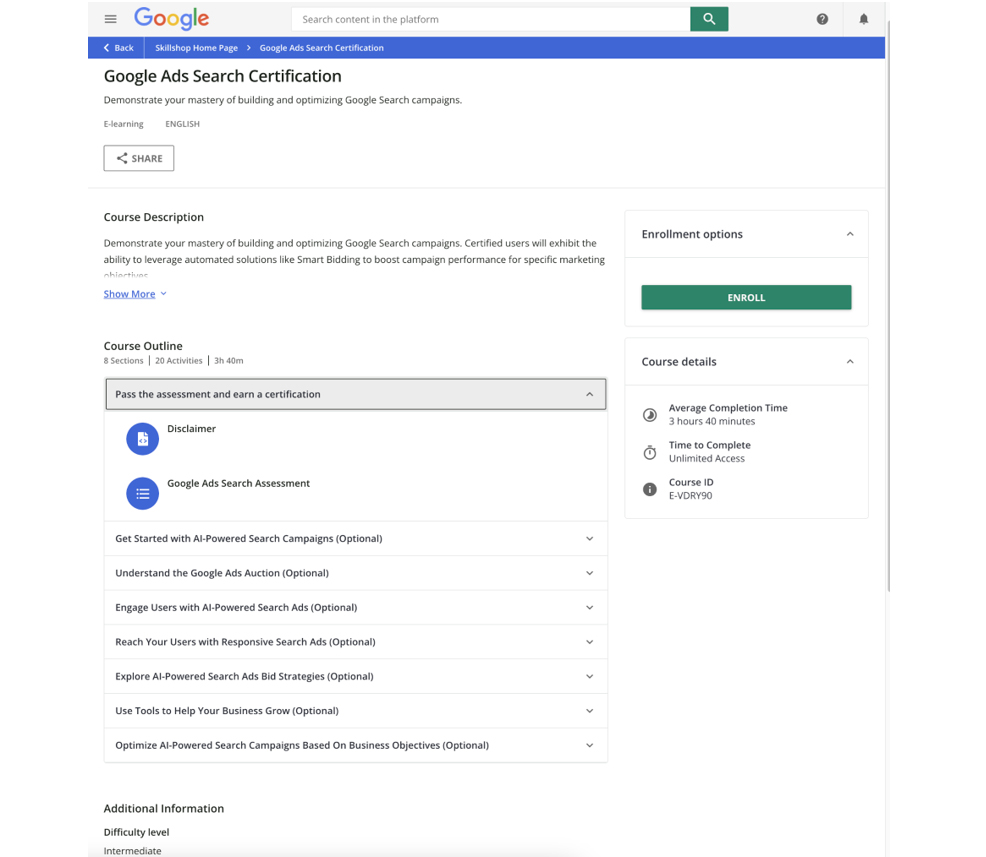This screenshot has width=986, height=857.
Task: Click the Course Description heading
Action: click(x=153, y=217)
